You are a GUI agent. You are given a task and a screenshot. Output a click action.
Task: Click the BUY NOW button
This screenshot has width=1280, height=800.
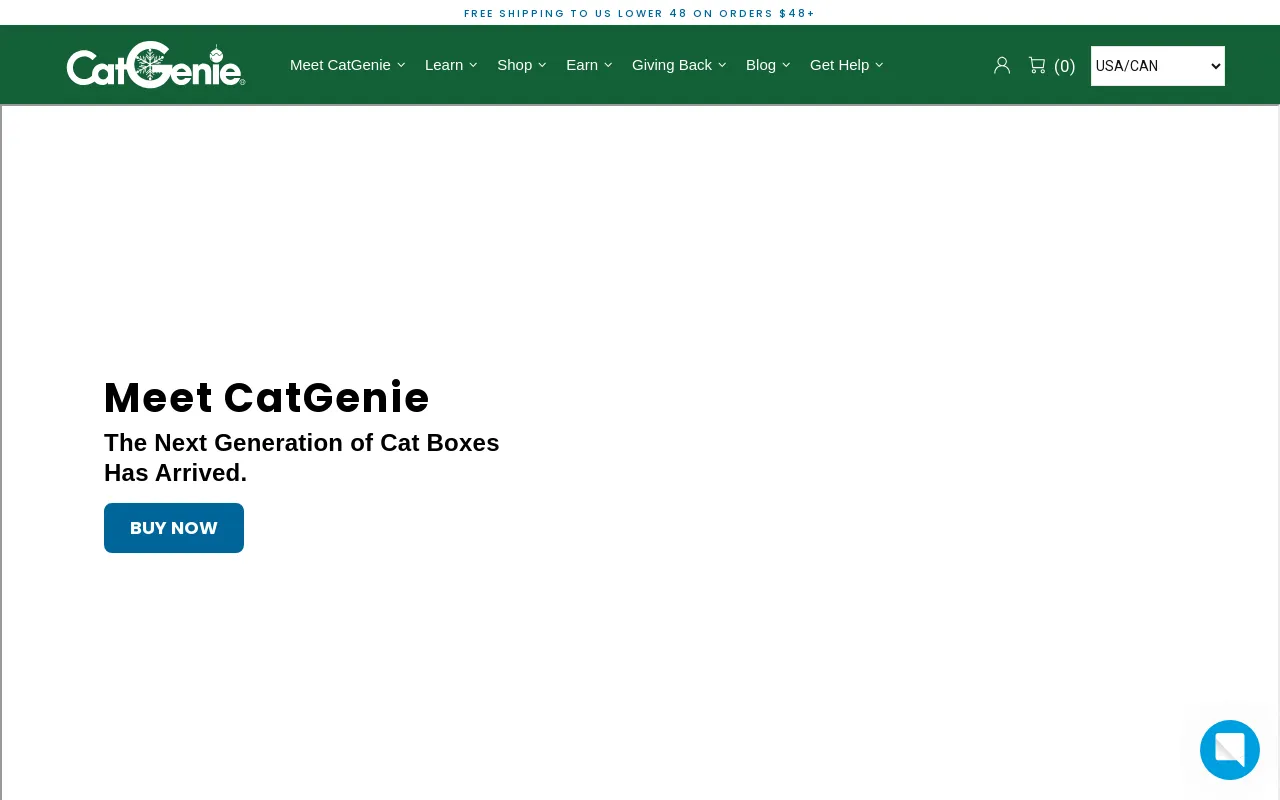tap(173, 528)
